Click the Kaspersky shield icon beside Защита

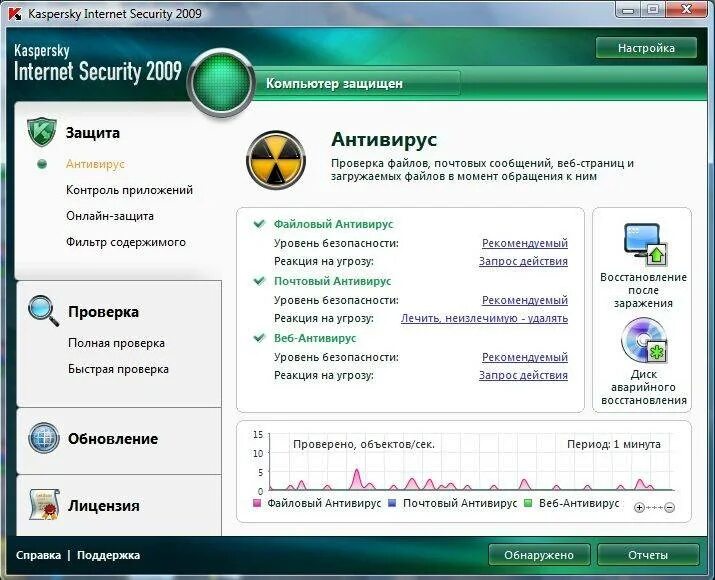[41, 132]
